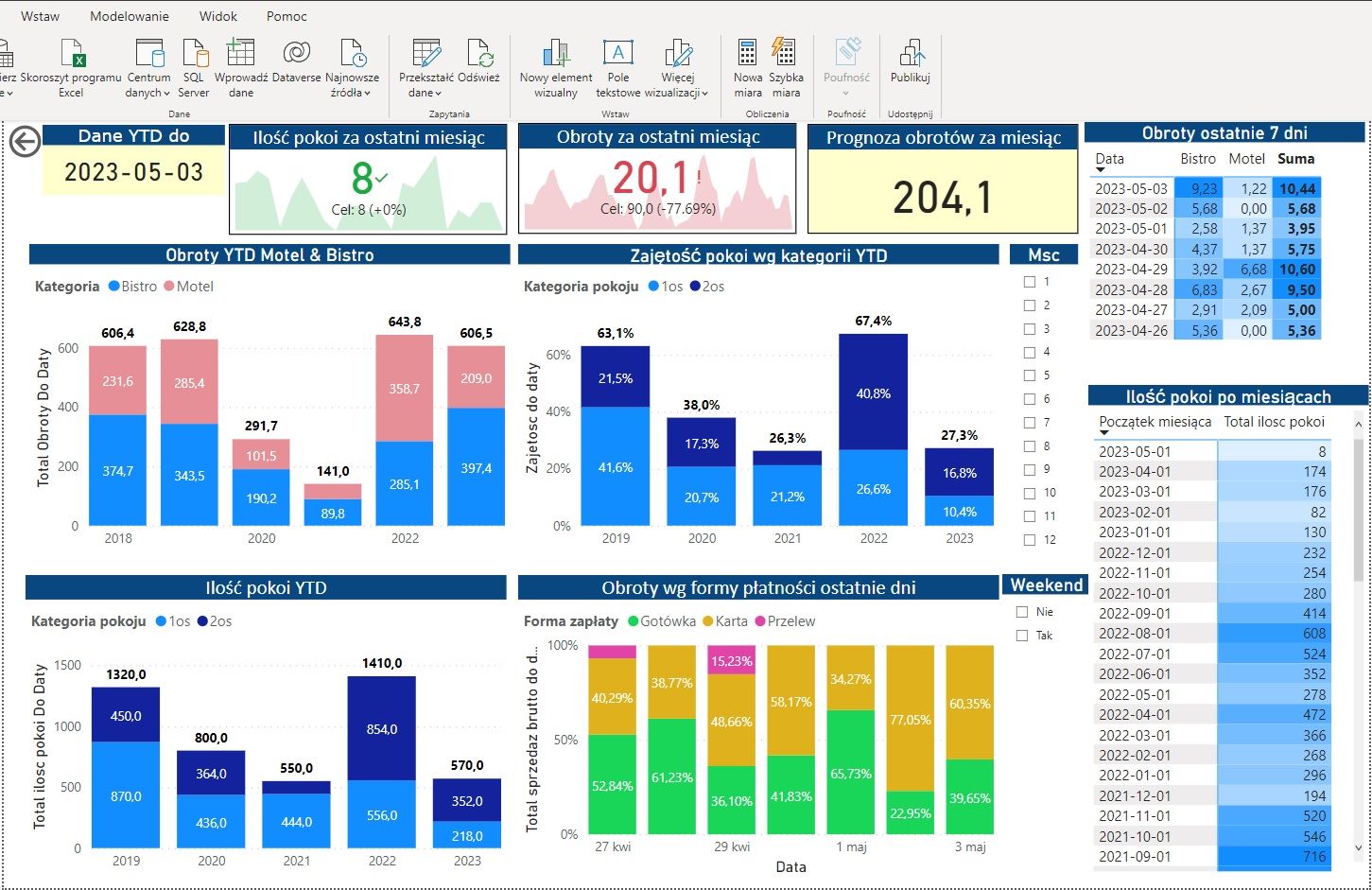Click the Poufność sensitivity icon
Viewport: 1372px width, 890px height.
pyautogui.click(x=847, y=53)
